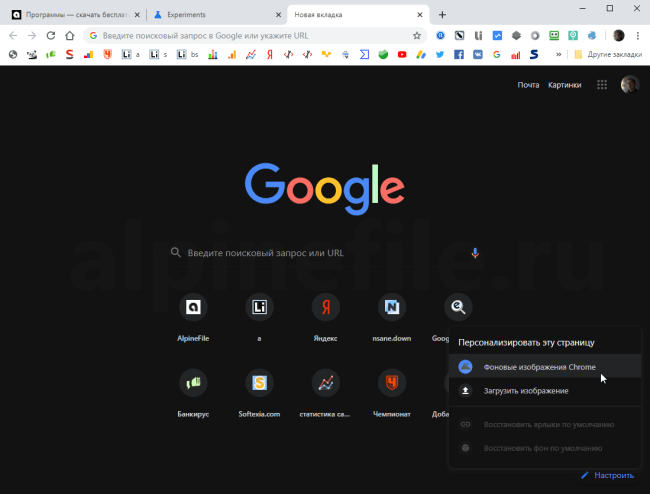The width and height of the screenshot is (650, 494).
Task: Open the Google 'G' bookmark in the bookmarks bar
Action: (497, 54)
